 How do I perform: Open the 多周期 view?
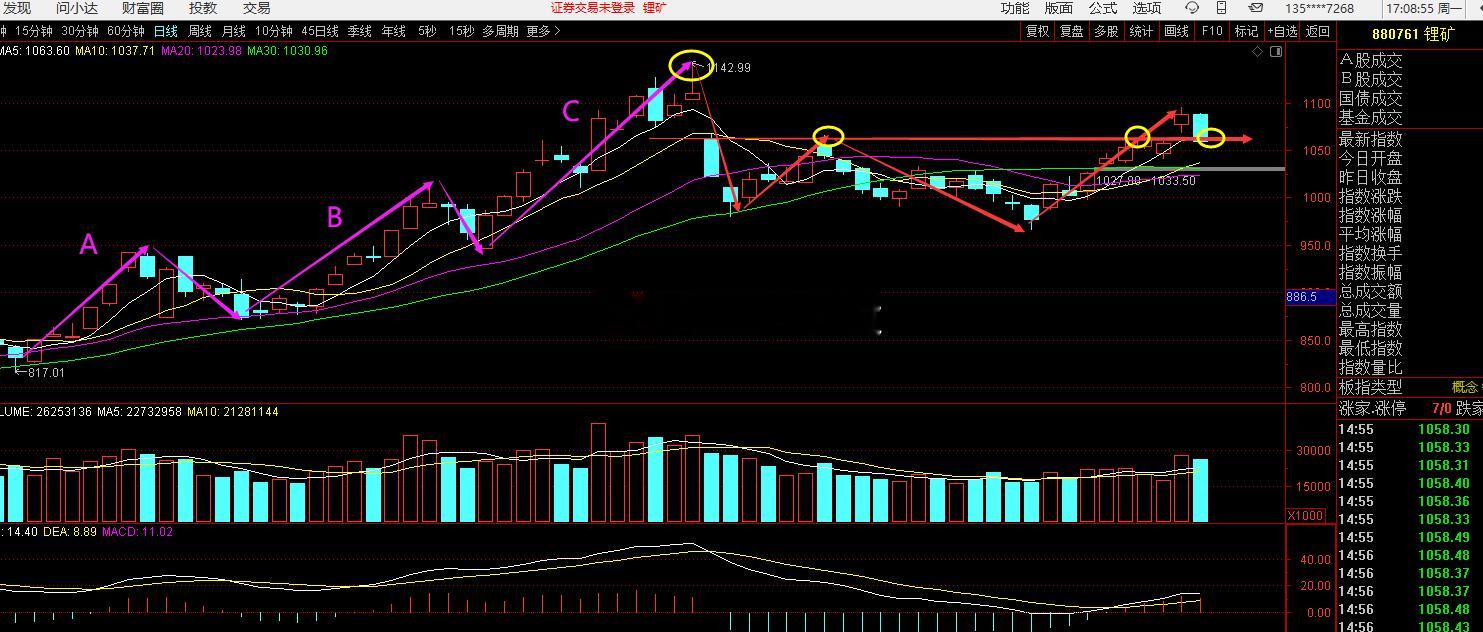[500, 31]
